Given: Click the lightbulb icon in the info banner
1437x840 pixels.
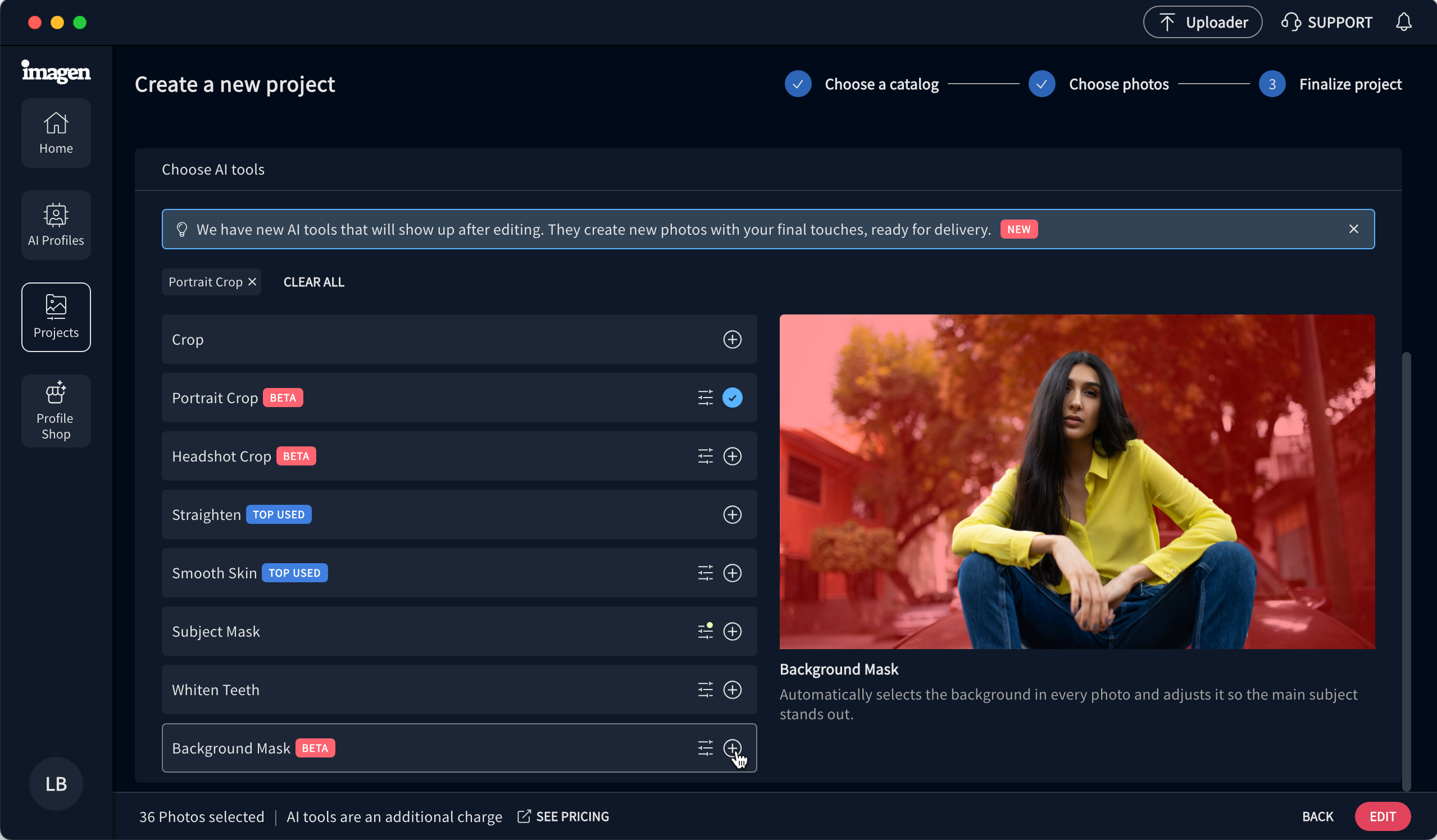Looking at the screenshot, I should tap(182, 229).
